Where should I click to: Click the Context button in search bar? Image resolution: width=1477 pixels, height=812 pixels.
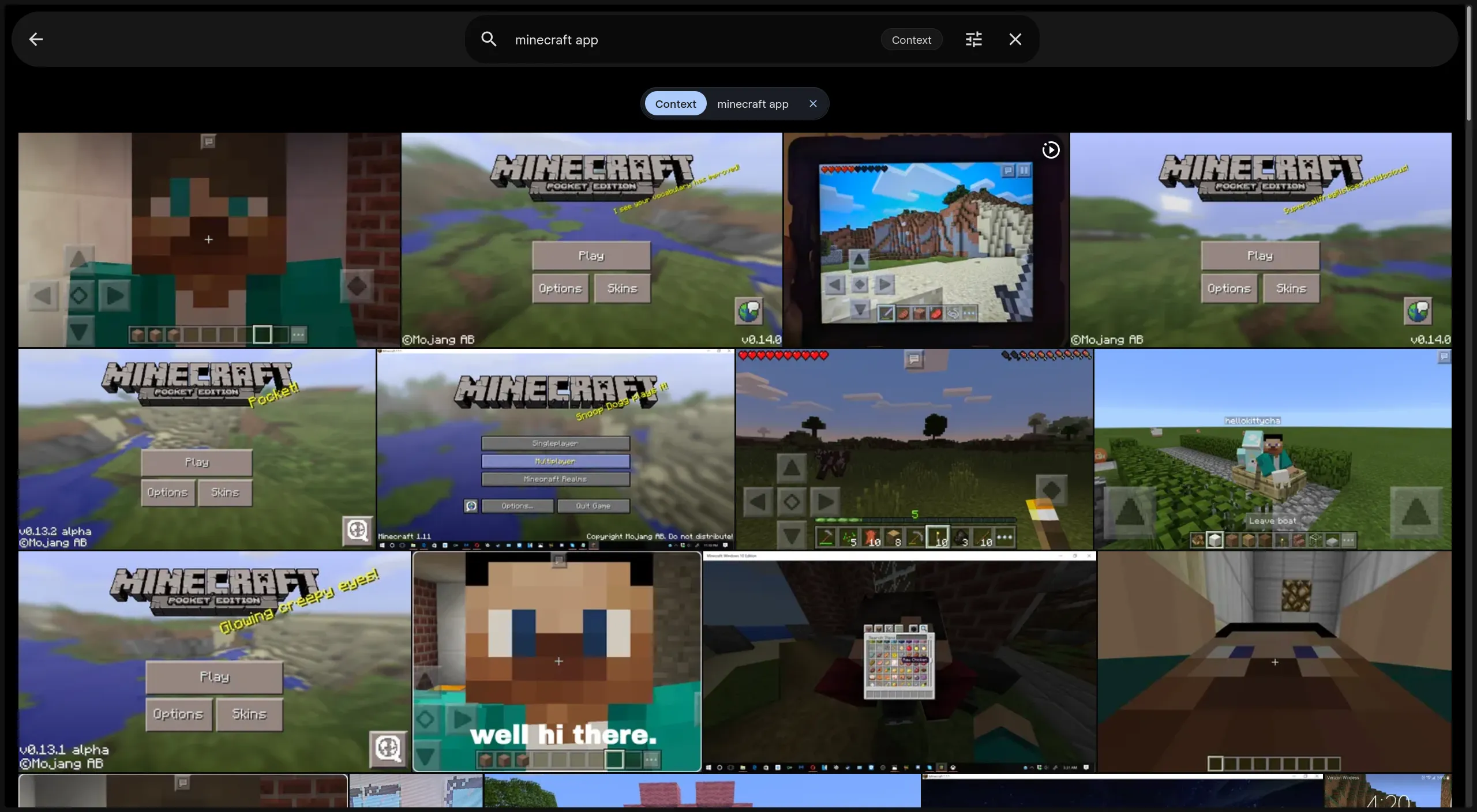tap(911, 40)
